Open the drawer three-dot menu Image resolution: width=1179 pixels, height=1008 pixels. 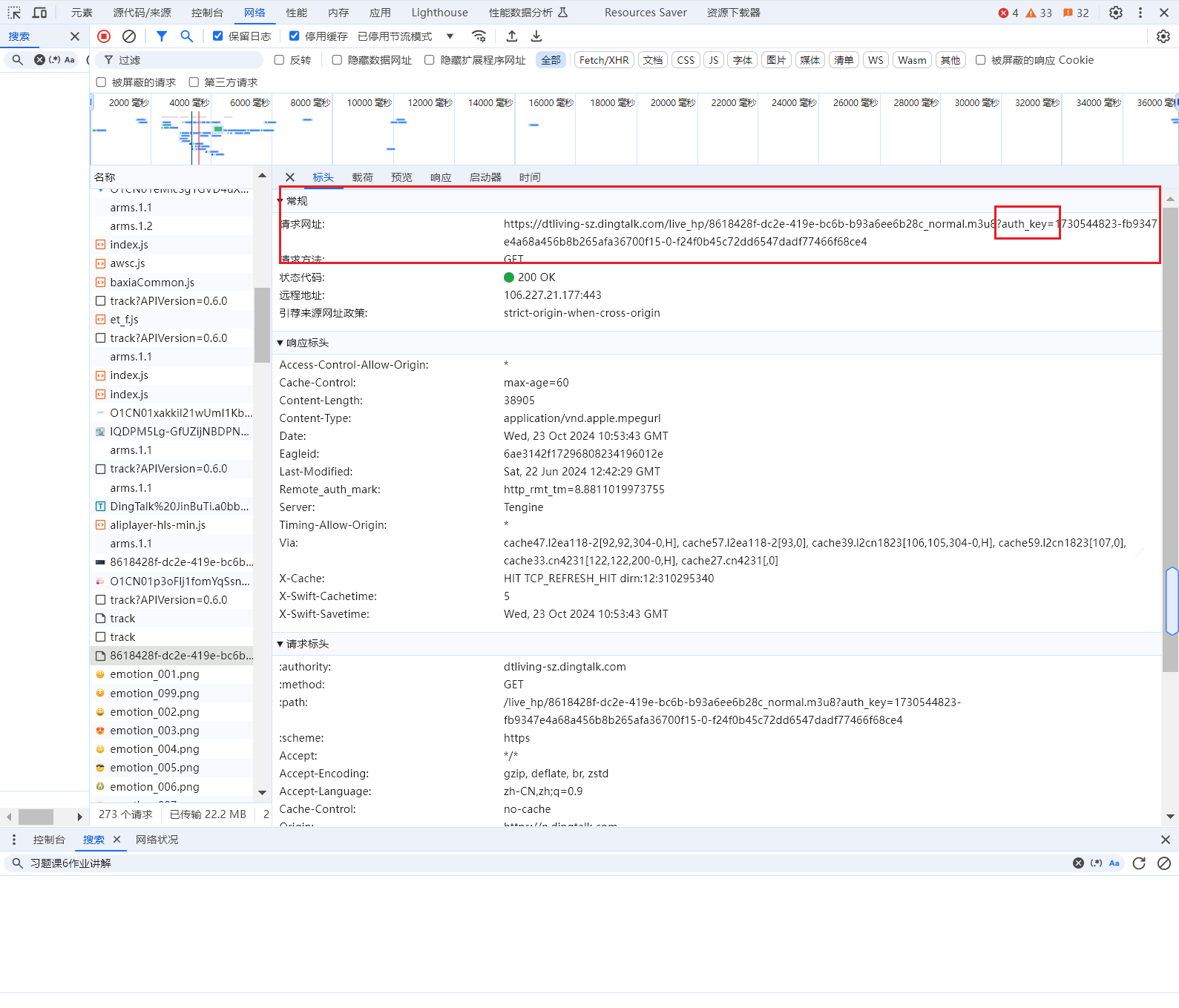[14, 840]
